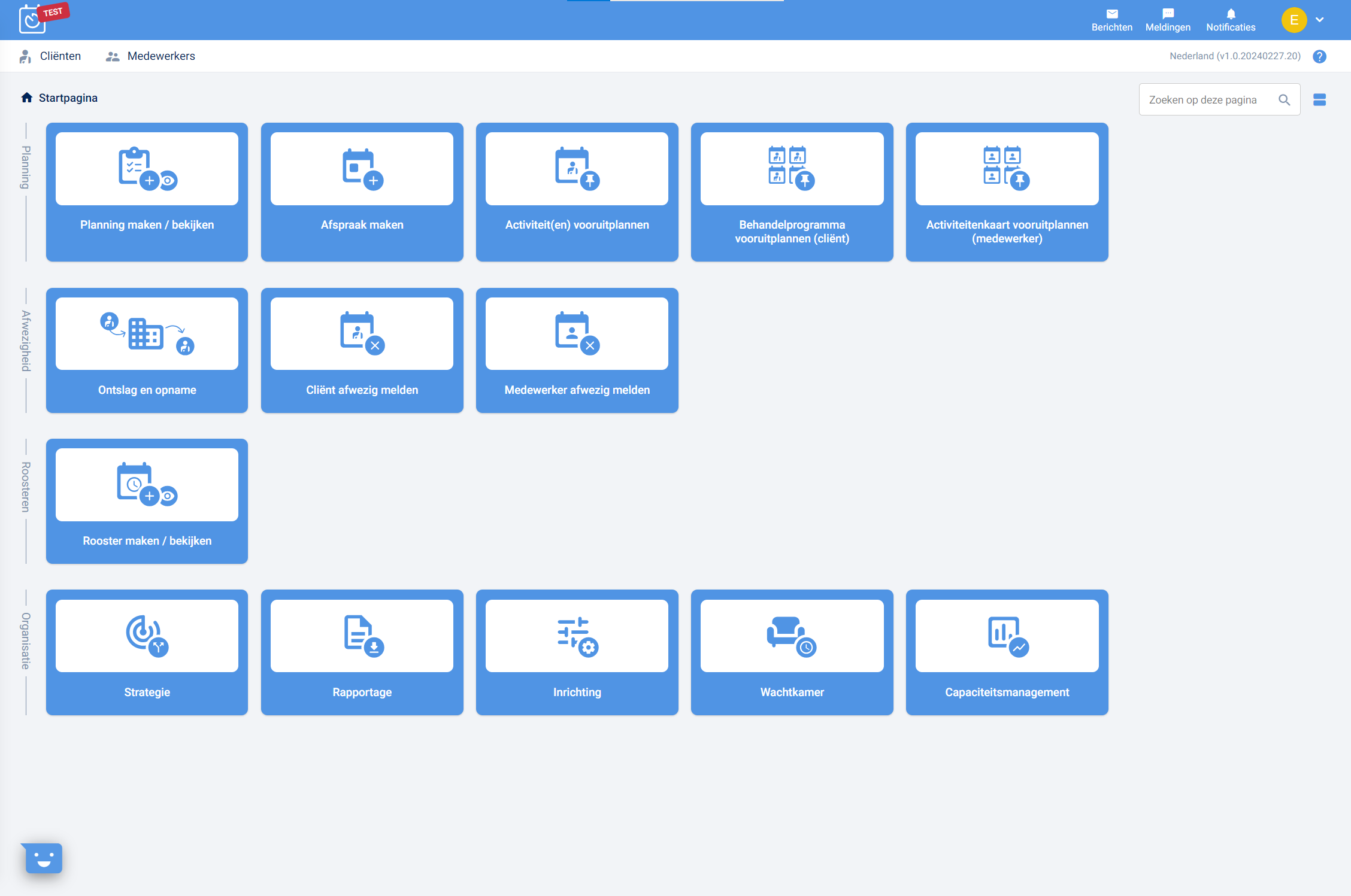Click the Nederland version text
Screen dimensions: 1351x896
pos(1235,56)
